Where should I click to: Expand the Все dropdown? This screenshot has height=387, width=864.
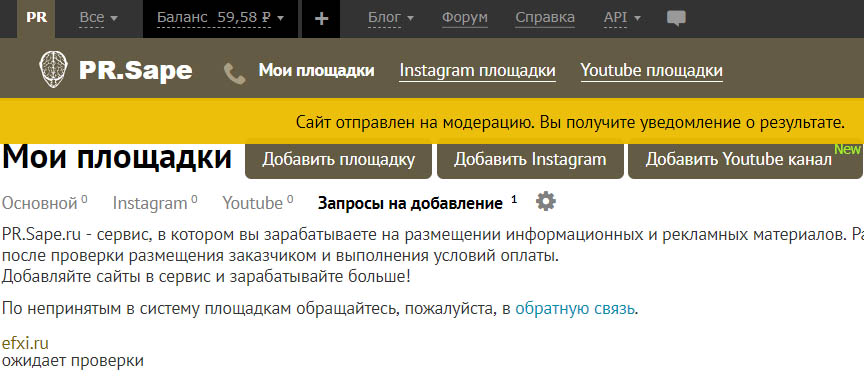point(99,18)
